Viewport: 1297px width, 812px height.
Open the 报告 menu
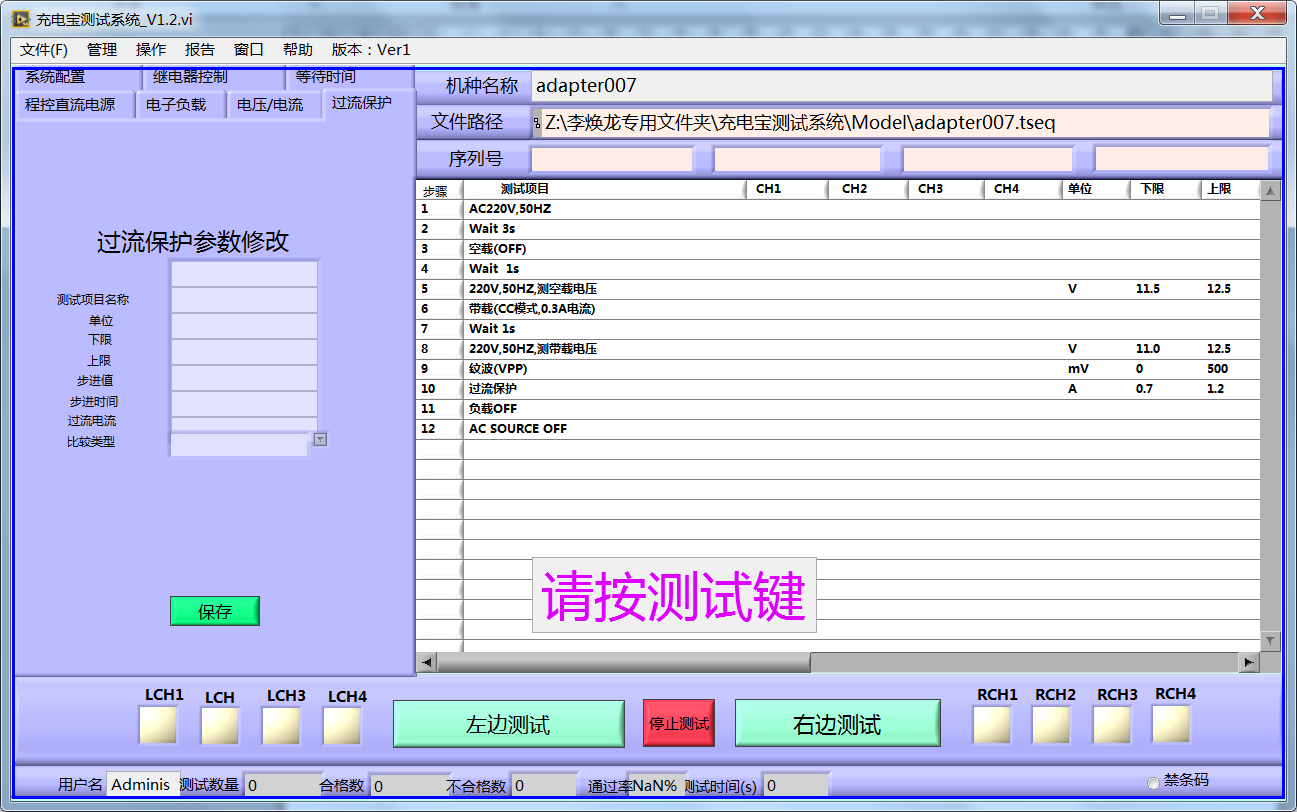[200, 50]
